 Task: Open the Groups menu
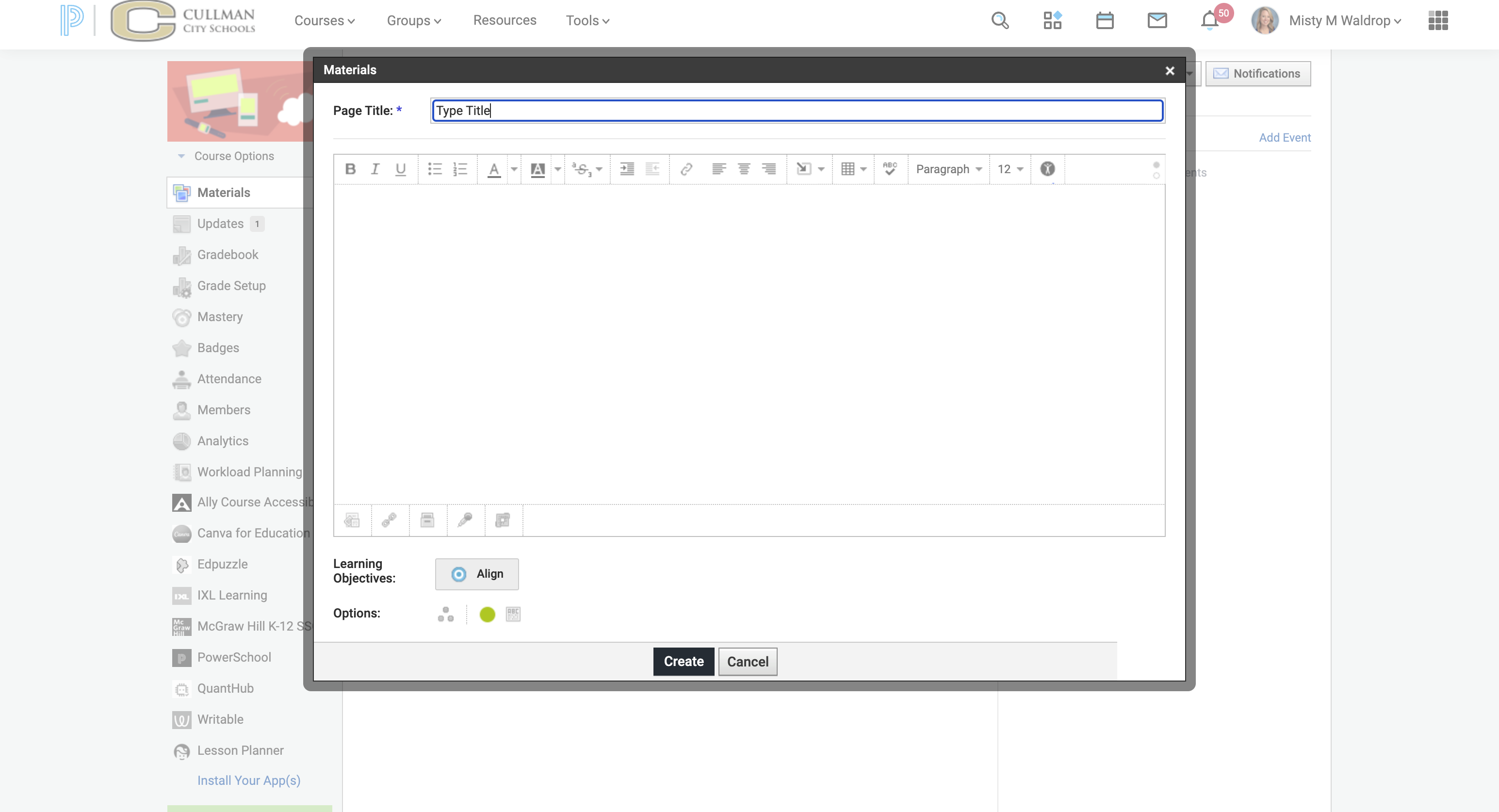pos(414,20)
